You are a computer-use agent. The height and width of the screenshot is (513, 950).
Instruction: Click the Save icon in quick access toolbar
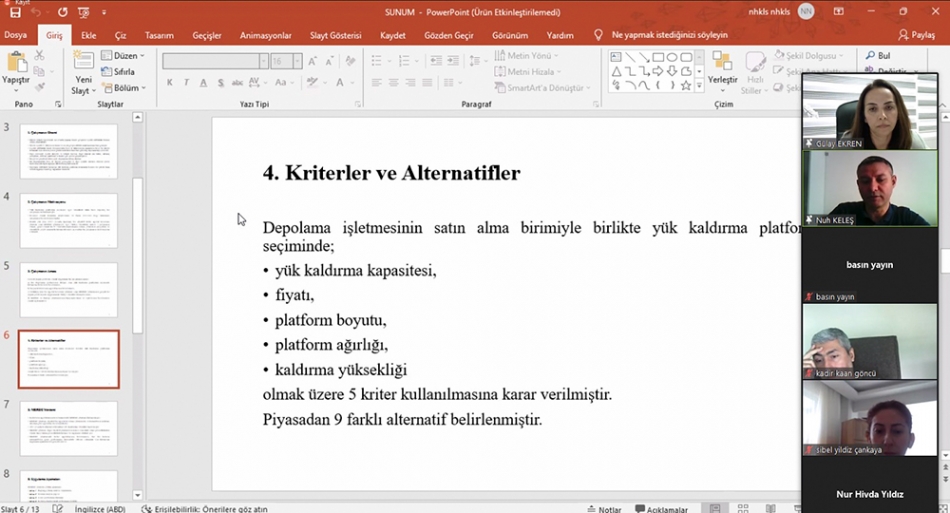tap(15, 12)
